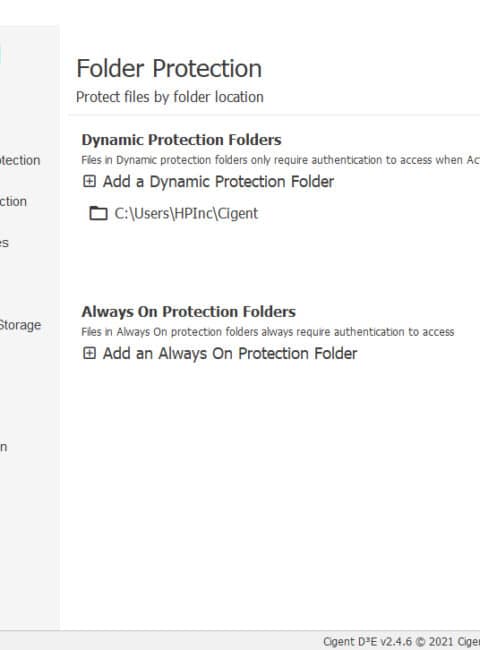Viewport: 480px width, 650px height.
Task: Click the Always On protection description text
Action: (268, 332)
